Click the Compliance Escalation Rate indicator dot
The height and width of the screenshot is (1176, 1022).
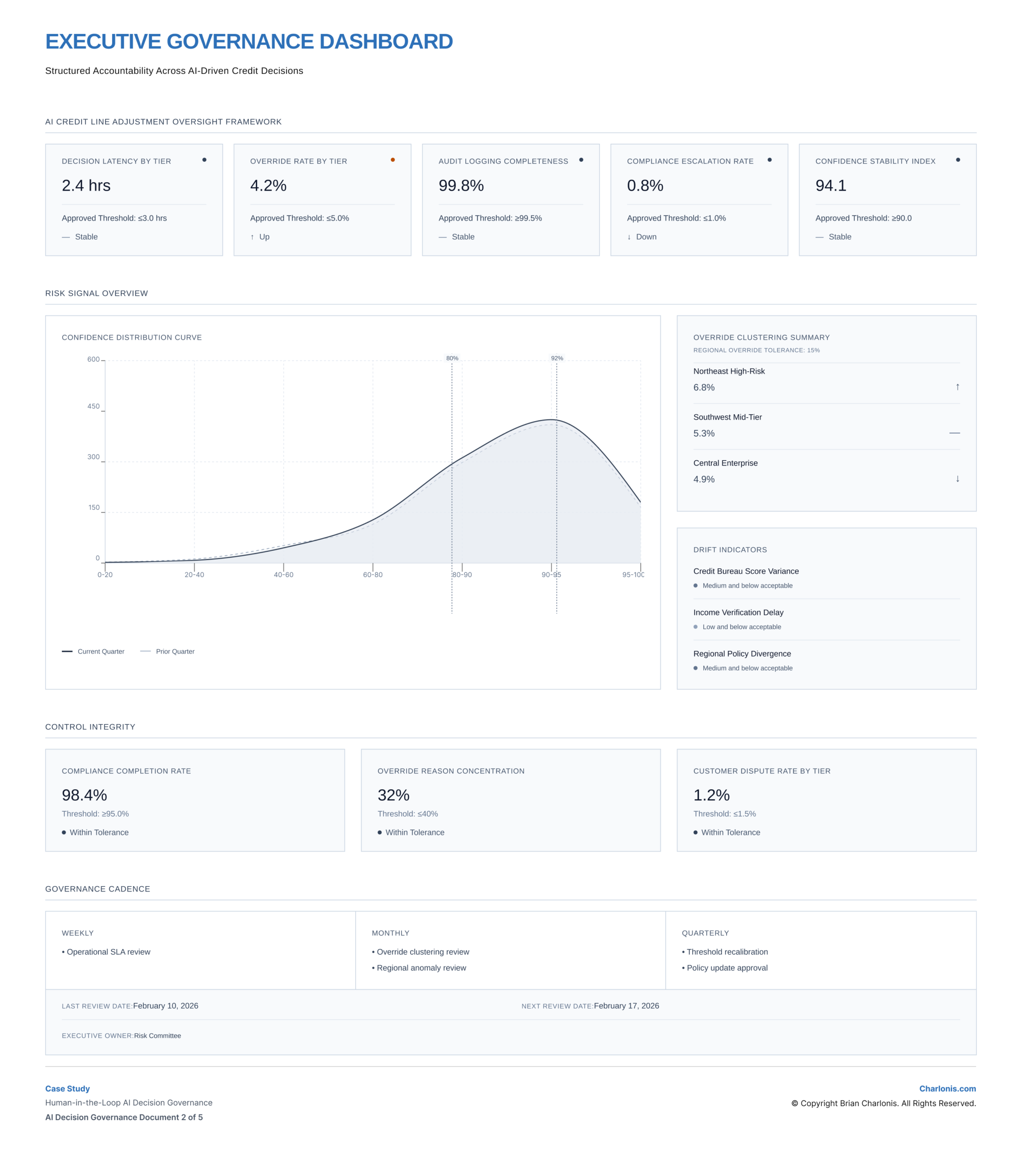770,160
